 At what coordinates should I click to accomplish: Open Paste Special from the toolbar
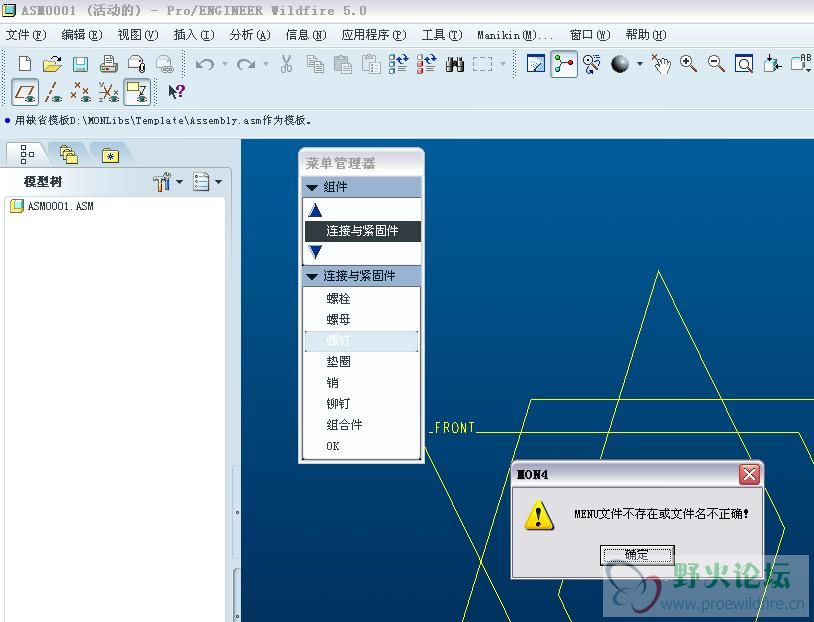371,64
